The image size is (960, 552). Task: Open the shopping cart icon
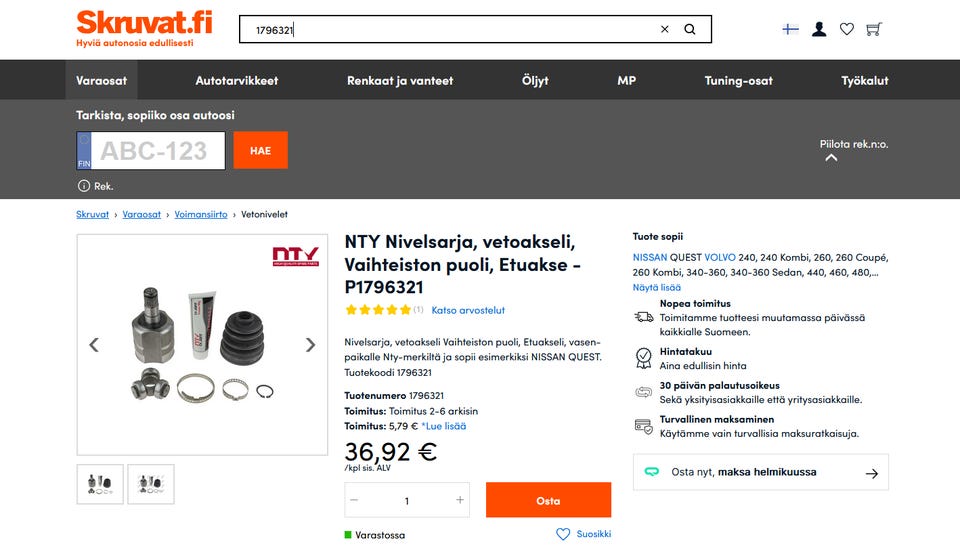pos(874,30)
